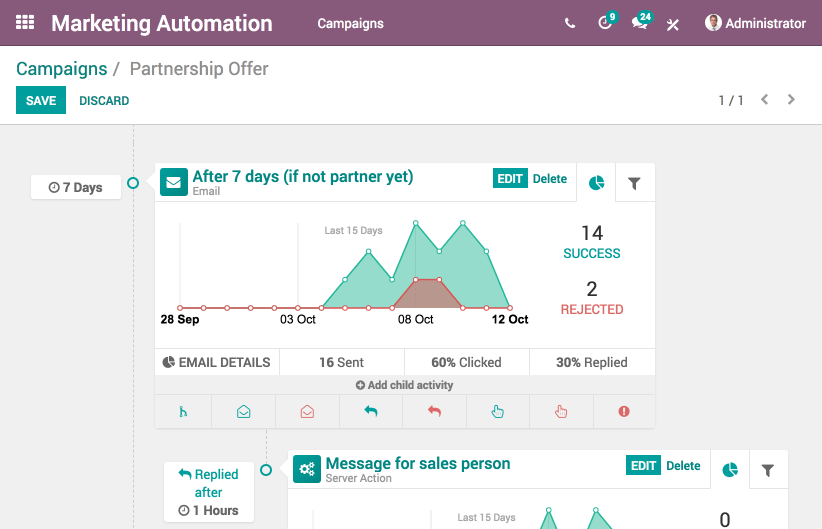Screen dimensions: 822x529
Task: Show filter tab of Message for sales person
Action: pyautogui.click(x=768, y=470)
